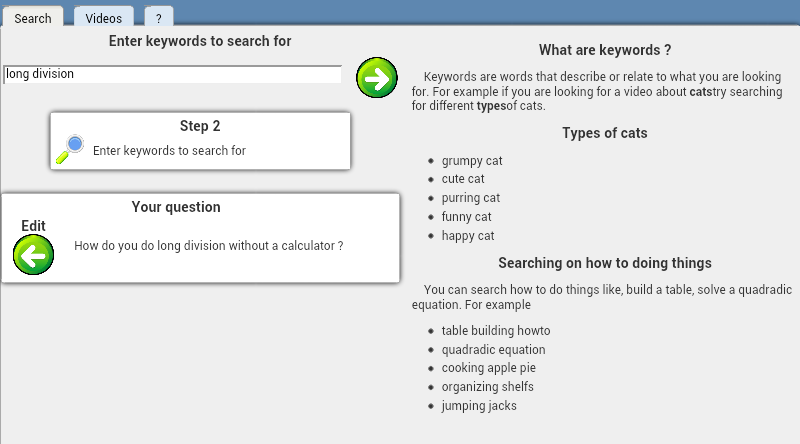Screen dimensions: 800x444
Task: Click the 'Types of cats' heading
Action: point(605,133)
